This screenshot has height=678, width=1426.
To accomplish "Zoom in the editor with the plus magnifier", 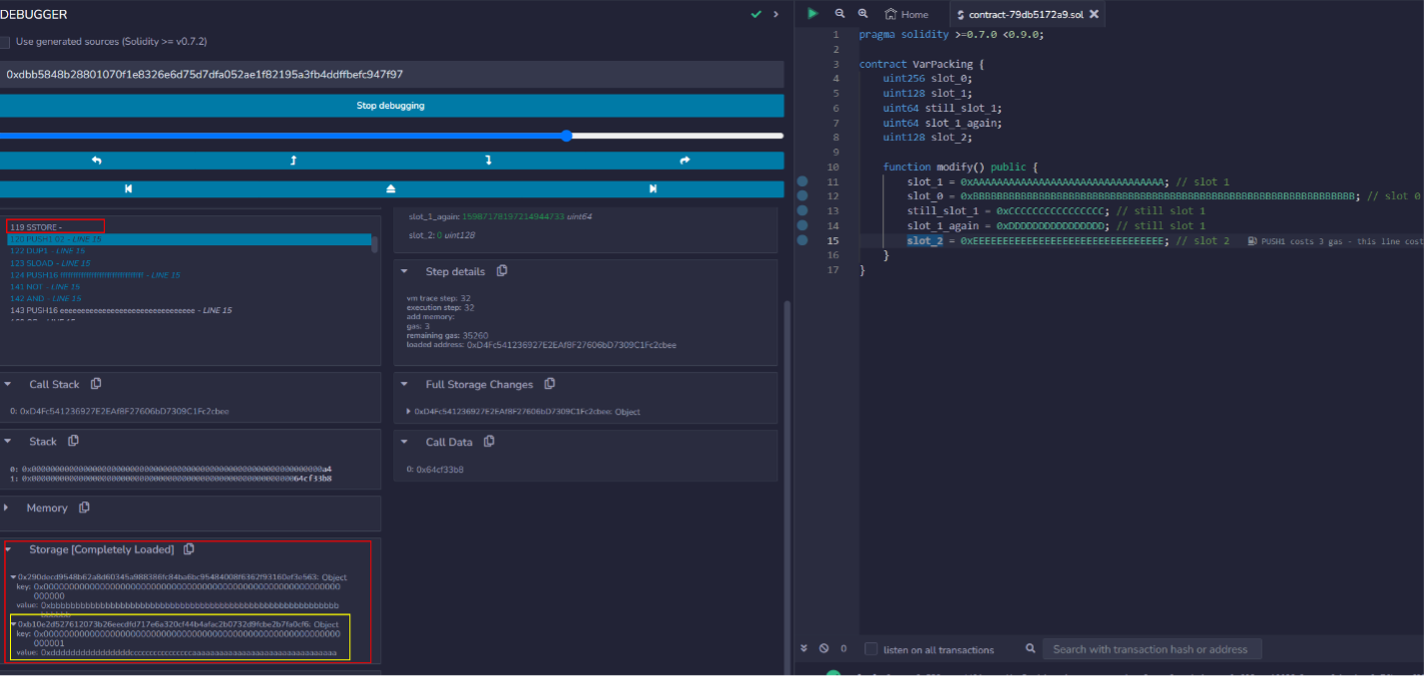I will 863,14.
